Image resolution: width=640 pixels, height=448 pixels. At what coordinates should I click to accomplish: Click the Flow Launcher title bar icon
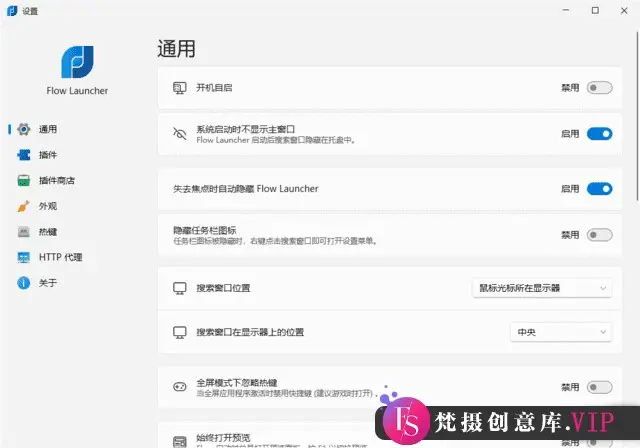click(12, 11)
